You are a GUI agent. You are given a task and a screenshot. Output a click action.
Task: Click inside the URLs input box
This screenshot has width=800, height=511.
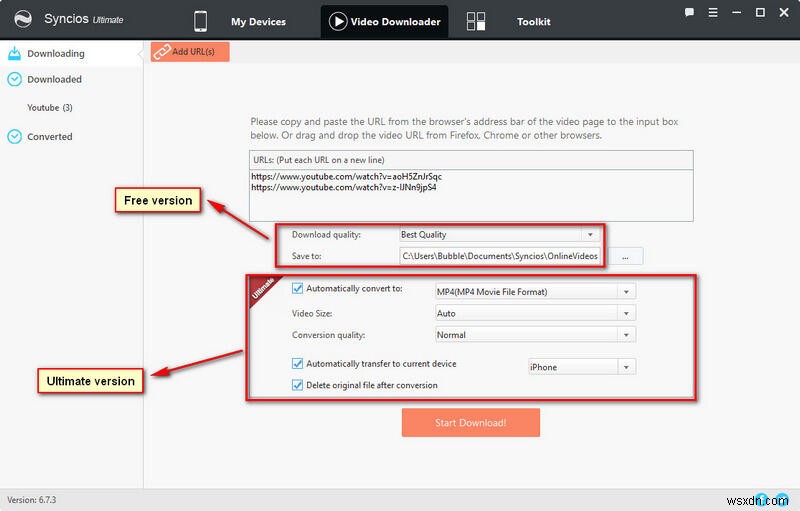[471, 195]
